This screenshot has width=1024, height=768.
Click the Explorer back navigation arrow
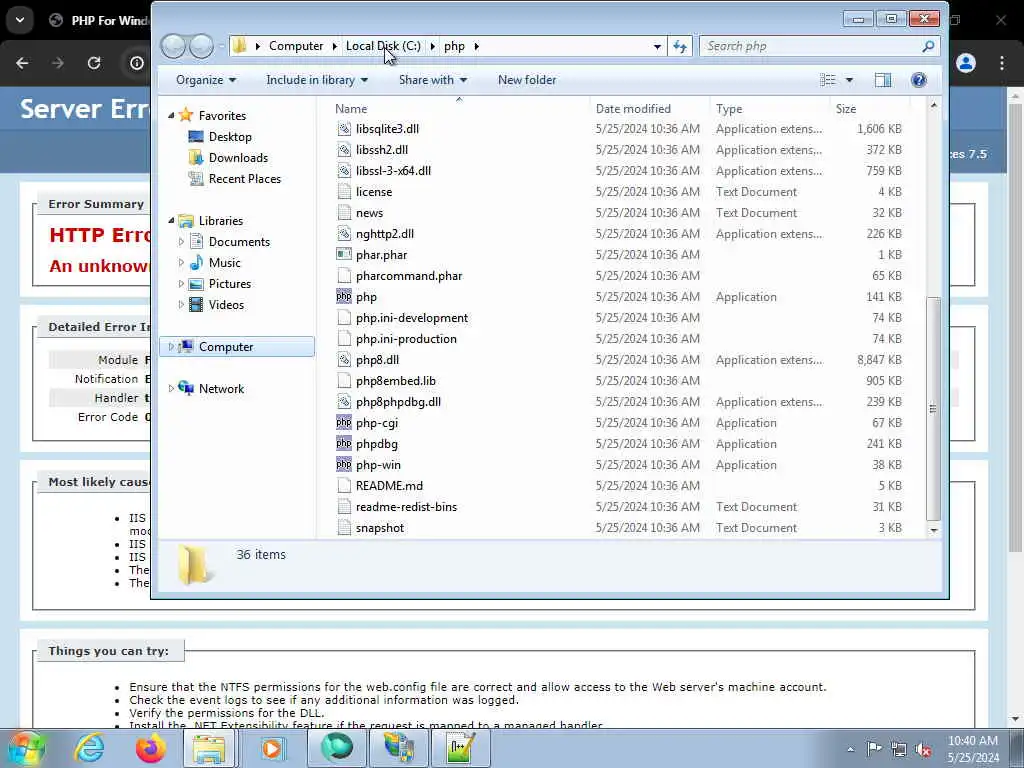pyautogui.click(x=173, y=46)
